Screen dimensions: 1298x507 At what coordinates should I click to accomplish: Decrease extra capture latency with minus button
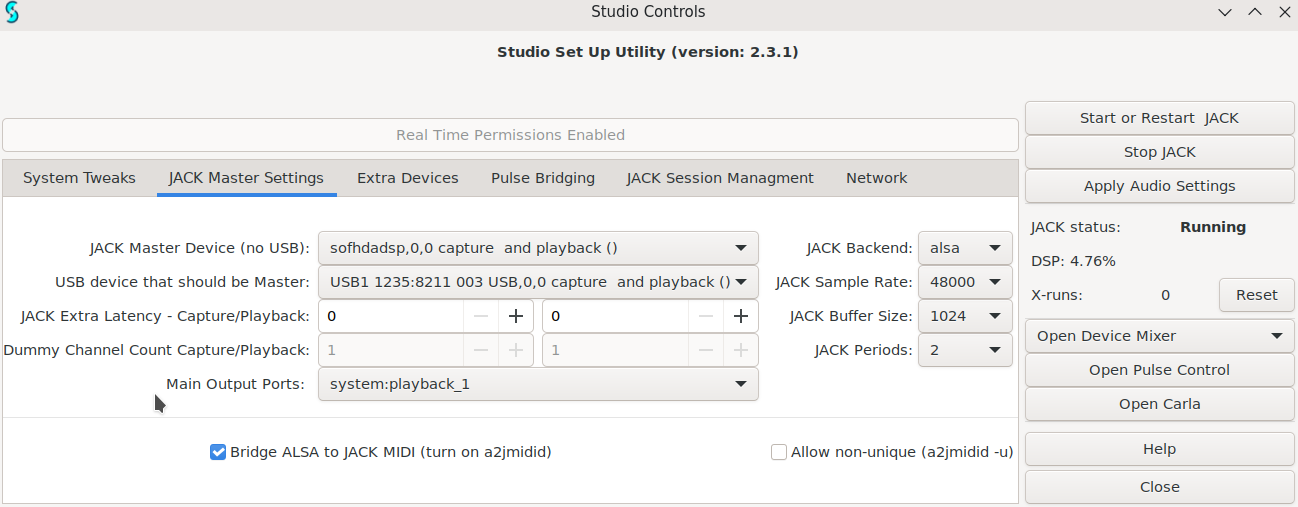click(481, 316)
